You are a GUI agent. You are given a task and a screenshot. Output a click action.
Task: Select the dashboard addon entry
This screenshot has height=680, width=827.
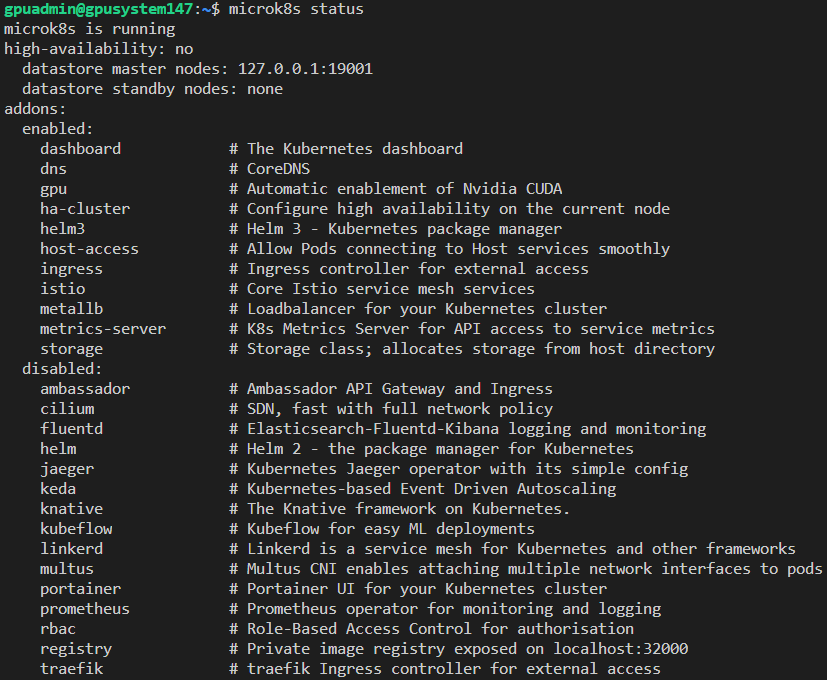[x=80, y=148]
